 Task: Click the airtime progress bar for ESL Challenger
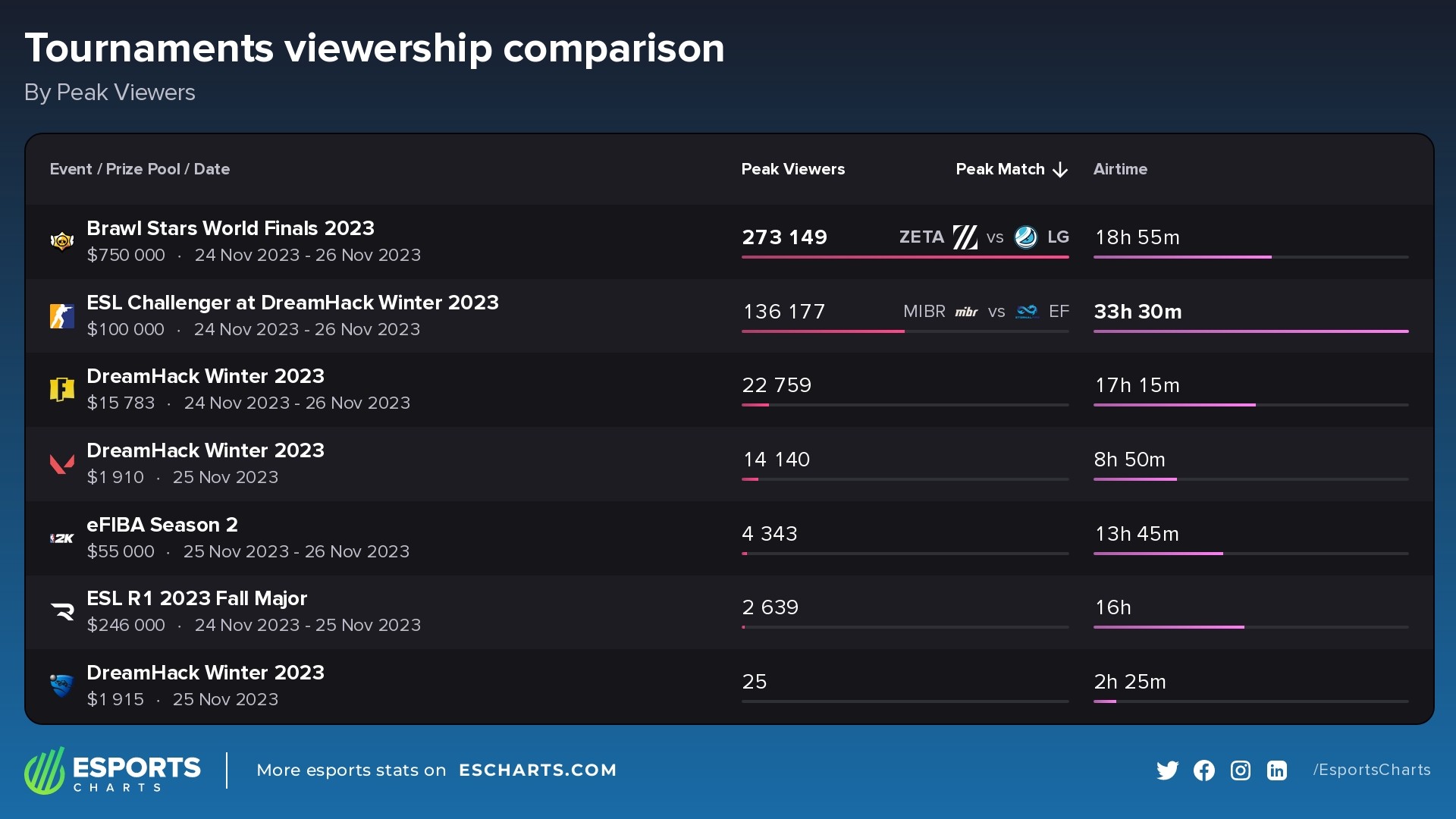[x=1251, y=331]
